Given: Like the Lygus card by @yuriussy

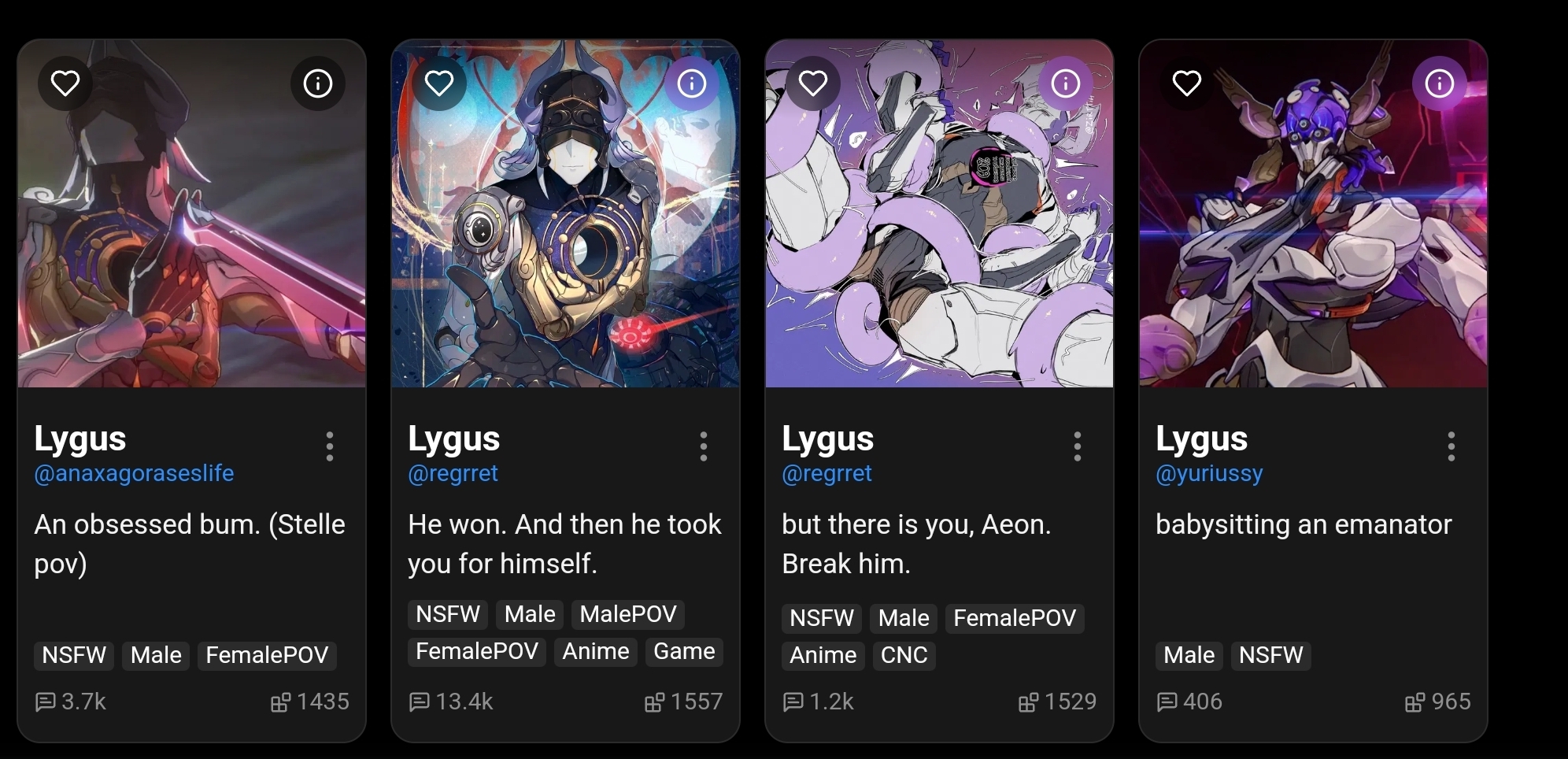Looking at the screenshot, I should coord(1187,83).
